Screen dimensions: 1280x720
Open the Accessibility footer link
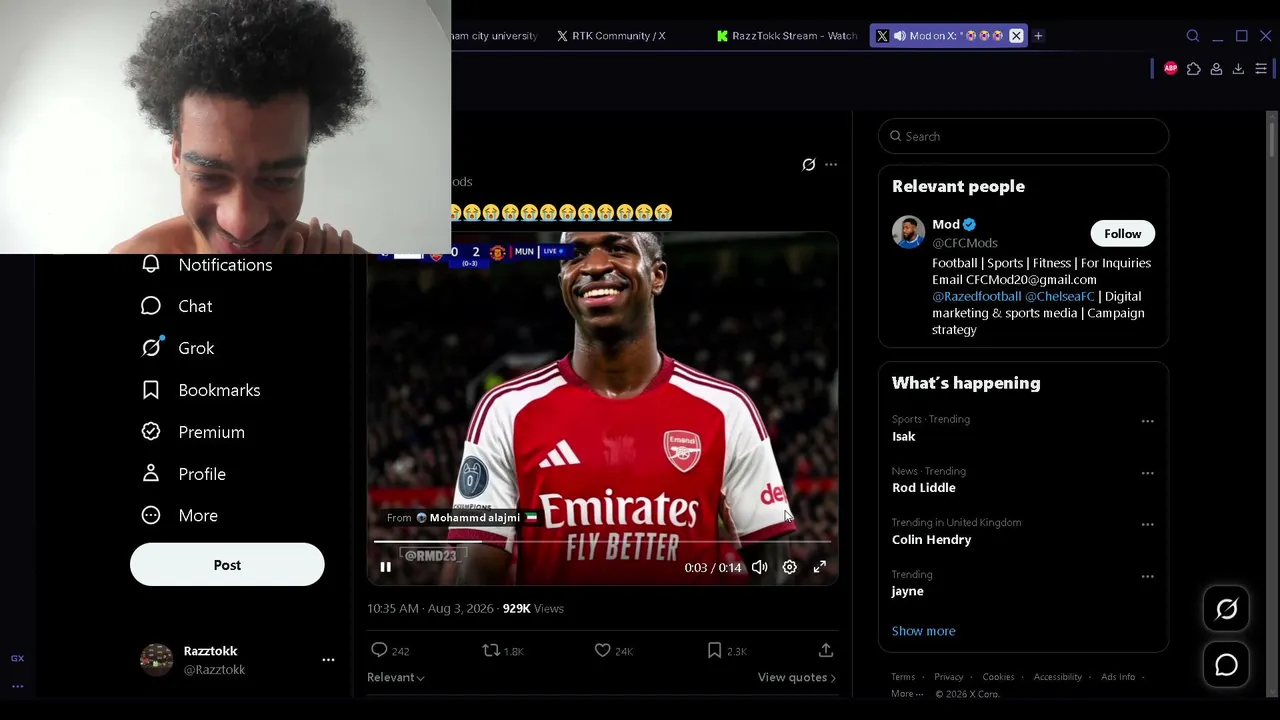pos(1058,677)
